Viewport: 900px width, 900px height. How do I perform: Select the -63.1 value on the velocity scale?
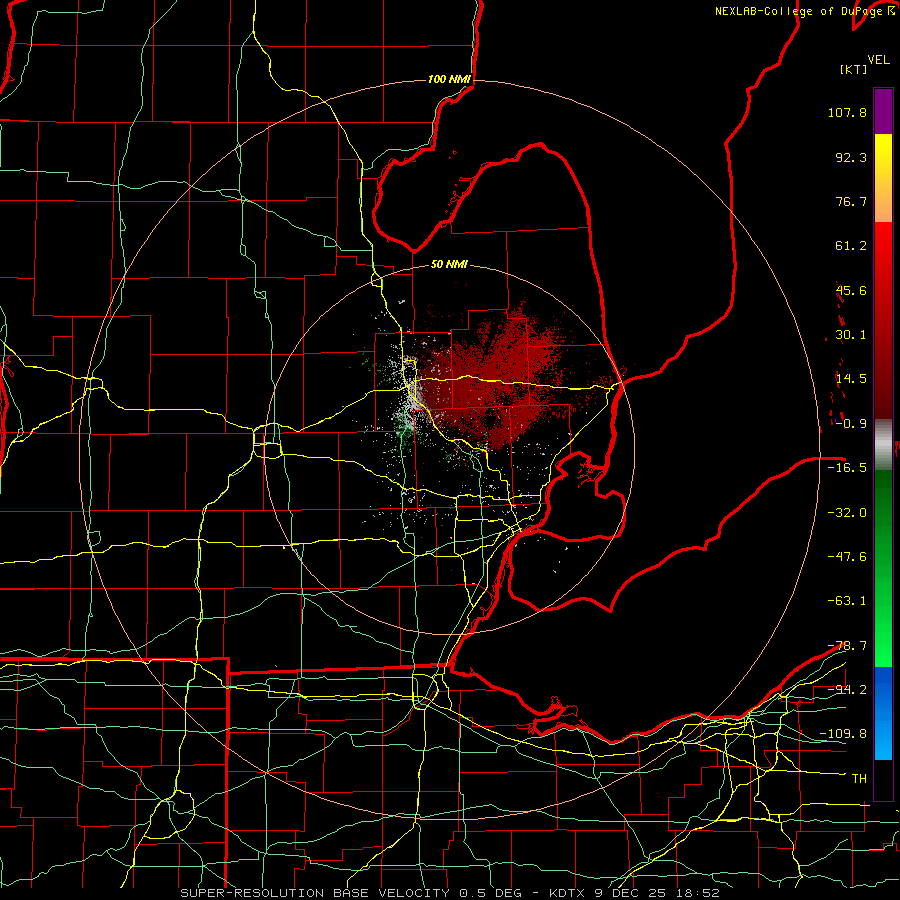[x=847, y=601]
